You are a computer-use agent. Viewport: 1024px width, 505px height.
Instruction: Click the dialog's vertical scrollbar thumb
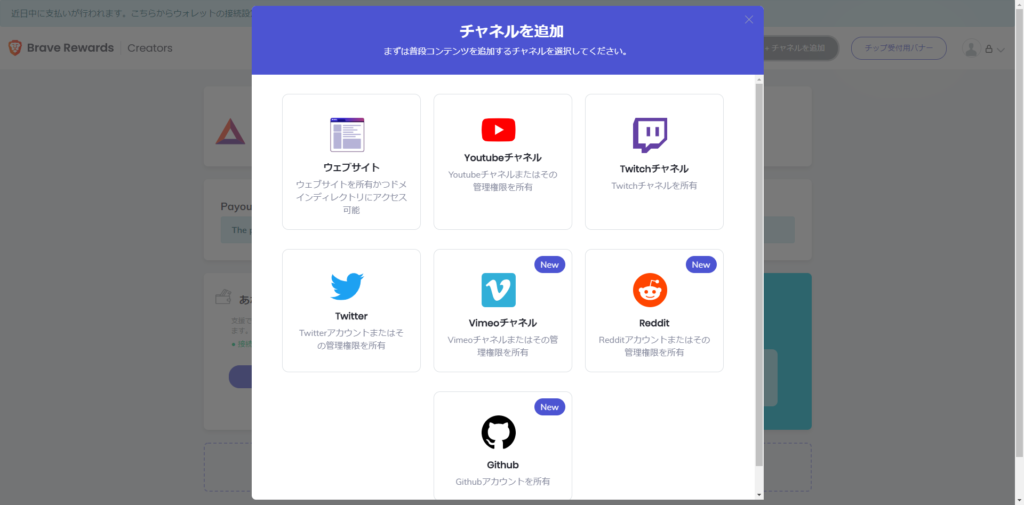(758, 270)
